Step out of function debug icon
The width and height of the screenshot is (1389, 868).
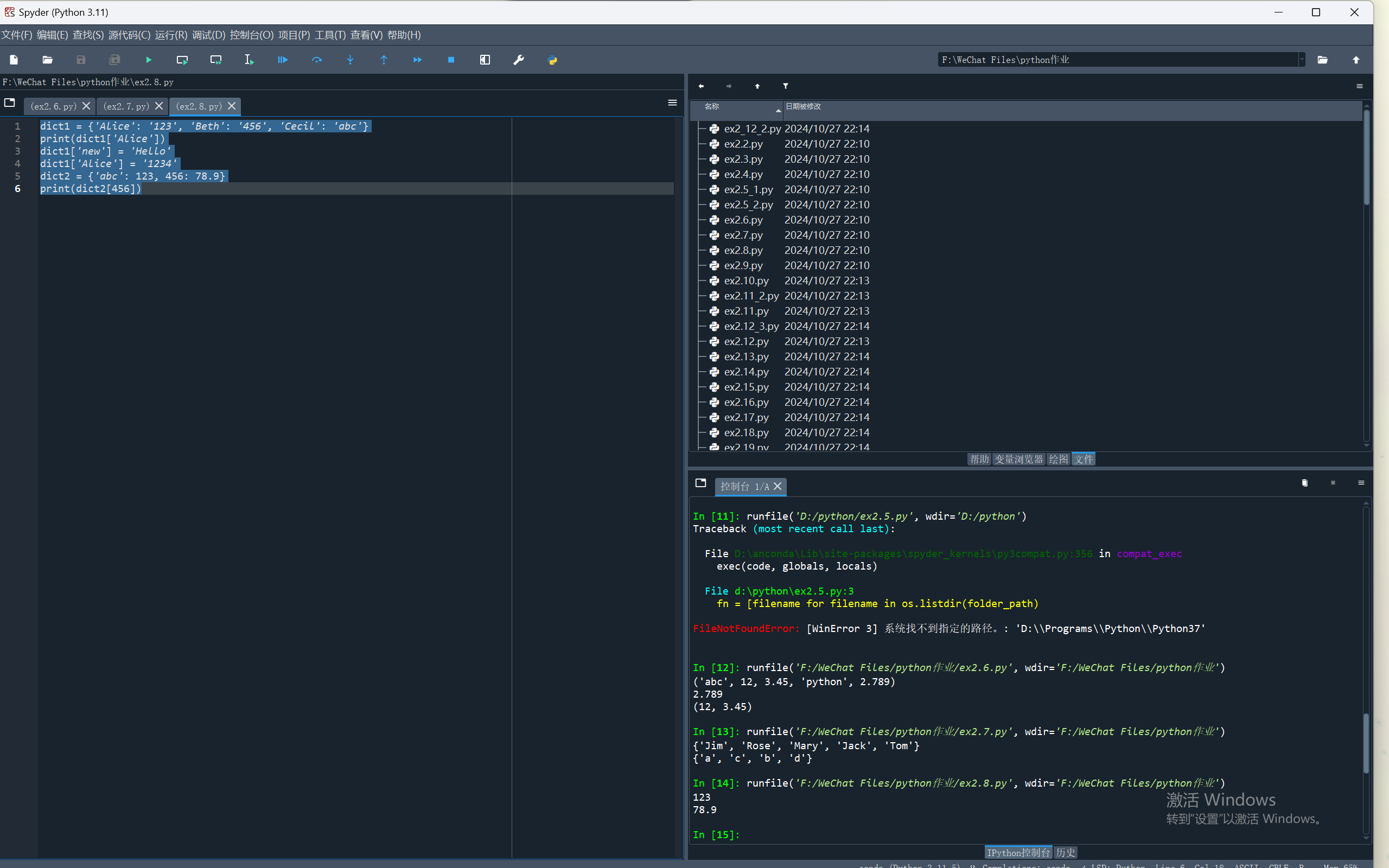384,60
